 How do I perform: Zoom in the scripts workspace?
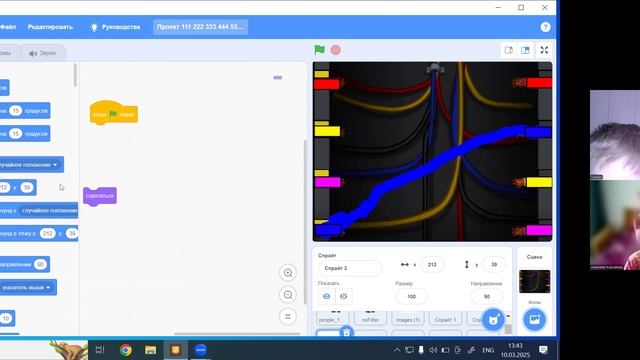pos(288,273)
